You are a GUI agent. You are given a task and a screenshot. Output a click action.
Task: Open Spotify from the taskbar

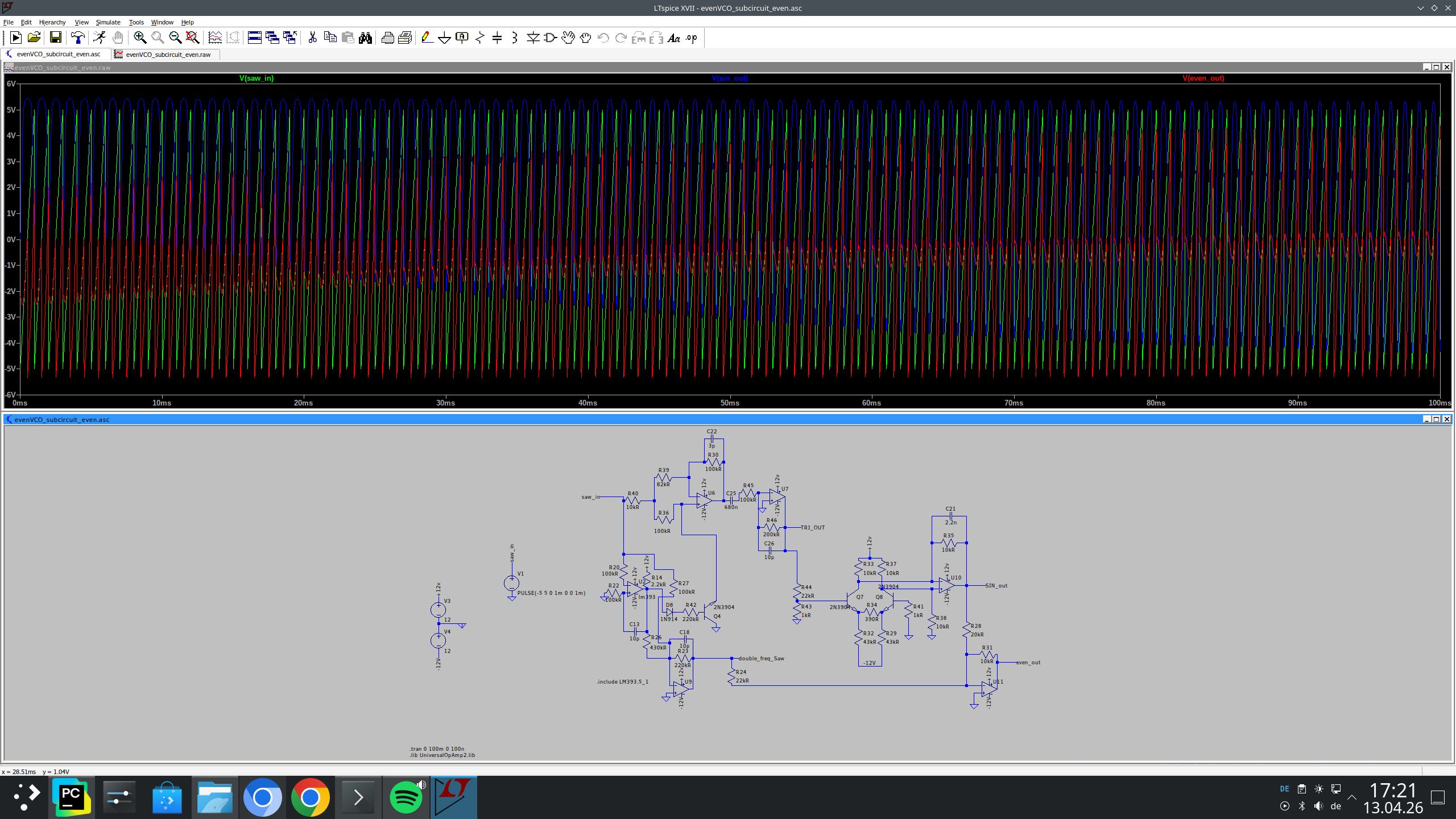[x=406, y=797]
